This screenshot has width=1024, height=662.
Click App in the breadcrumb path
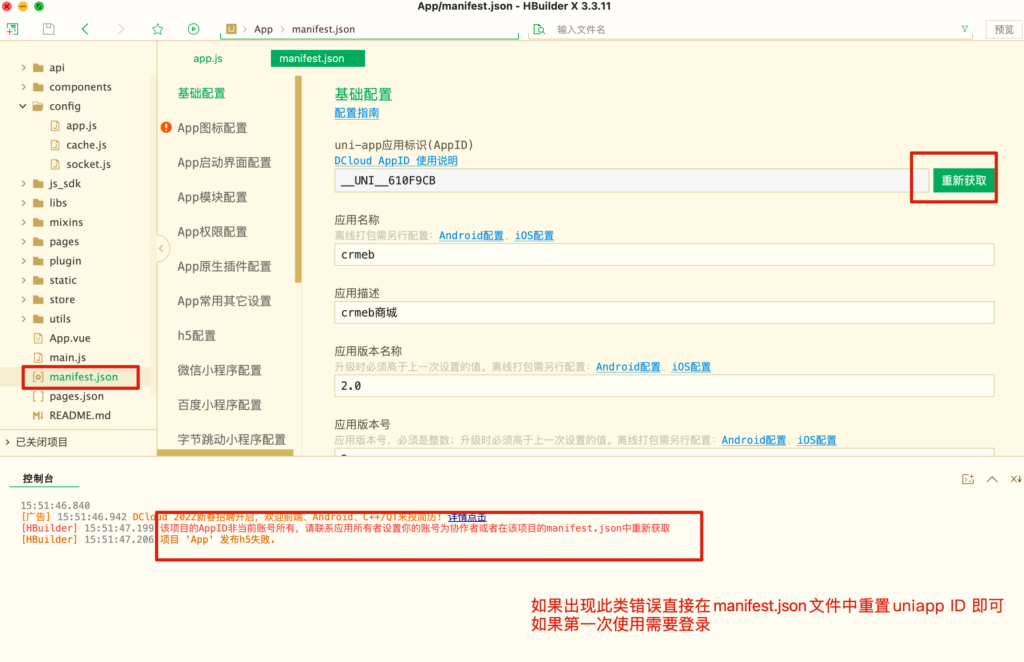coord(263,29)
